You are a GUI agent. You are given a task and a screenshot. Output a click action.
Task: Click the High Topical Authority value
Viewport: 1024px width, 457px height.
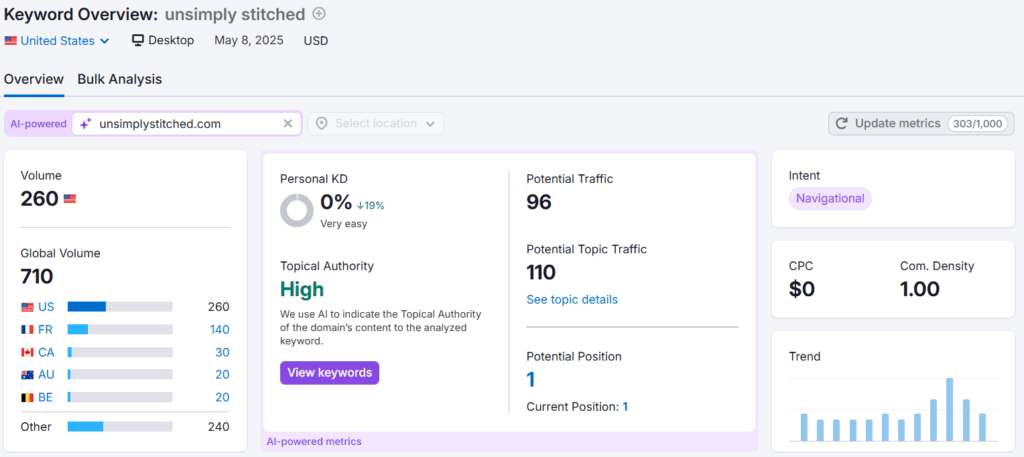click(x=302, y=289)
